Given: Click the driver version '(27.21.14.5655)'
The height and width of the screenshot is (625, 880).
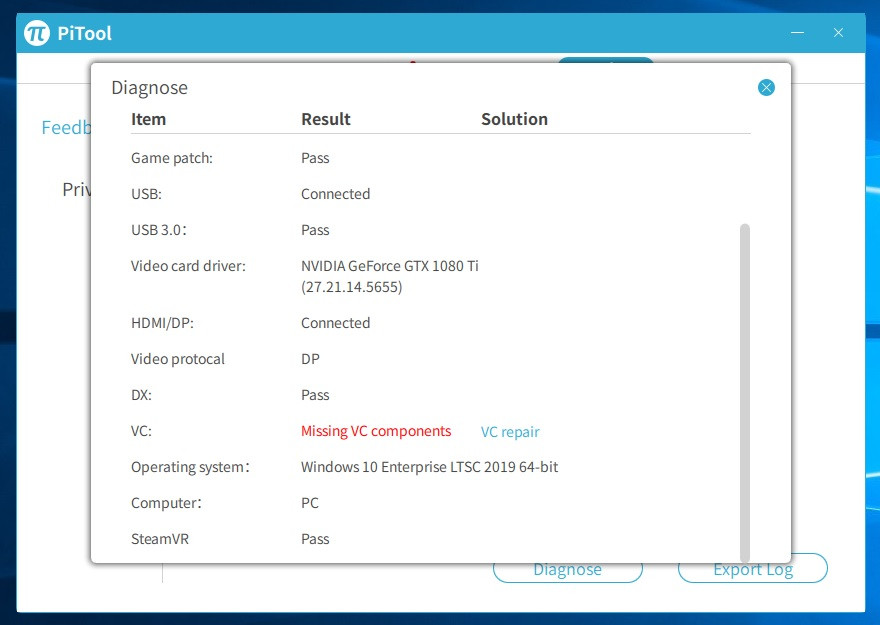Looking at the screenshot, I should (x=352, y=287).
